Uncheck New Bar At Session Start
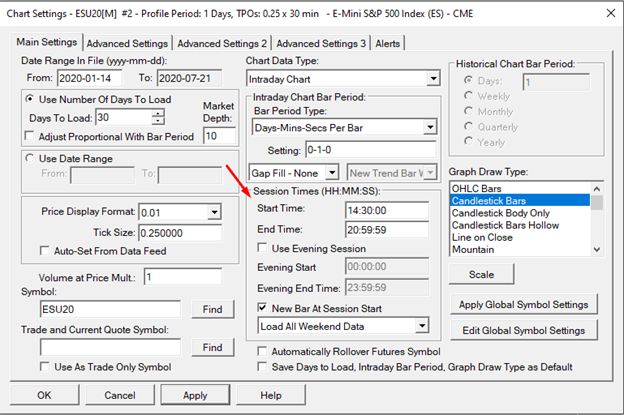Screen dimensions: 624x415 [x=263, y=308]
